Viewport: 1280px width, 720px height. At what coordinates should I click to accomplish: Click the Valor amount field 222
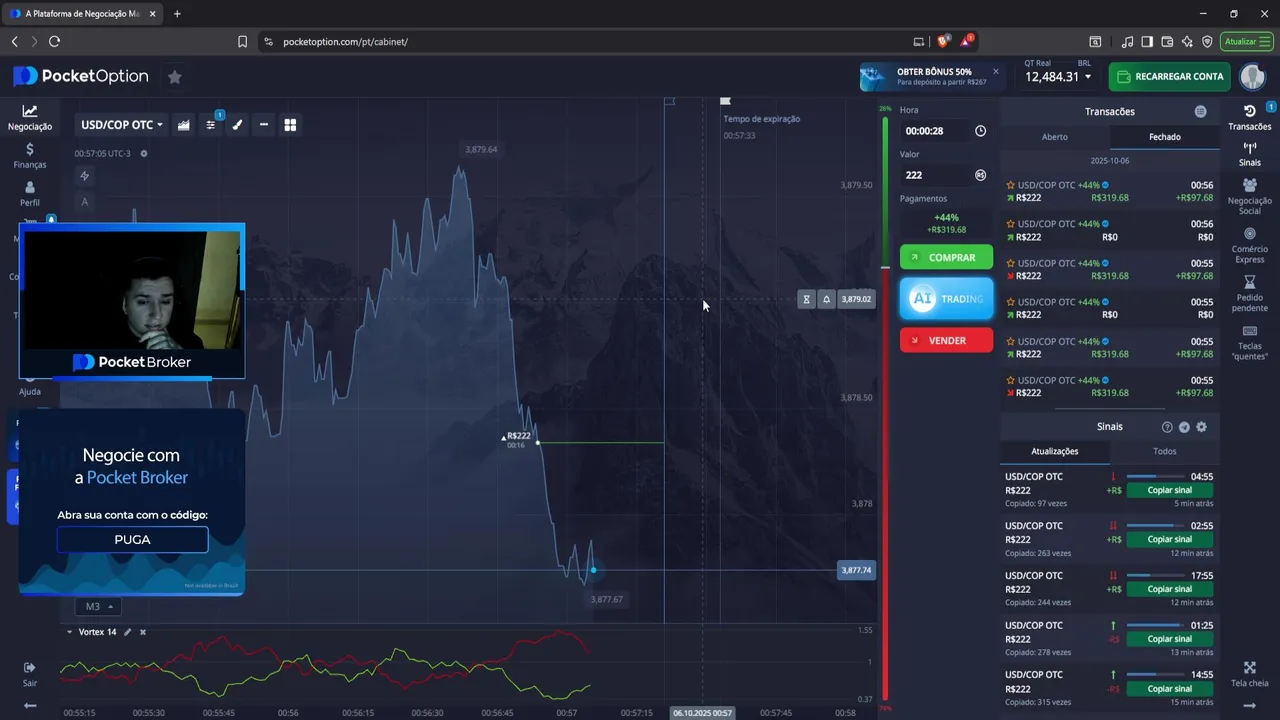coord(936,175)
